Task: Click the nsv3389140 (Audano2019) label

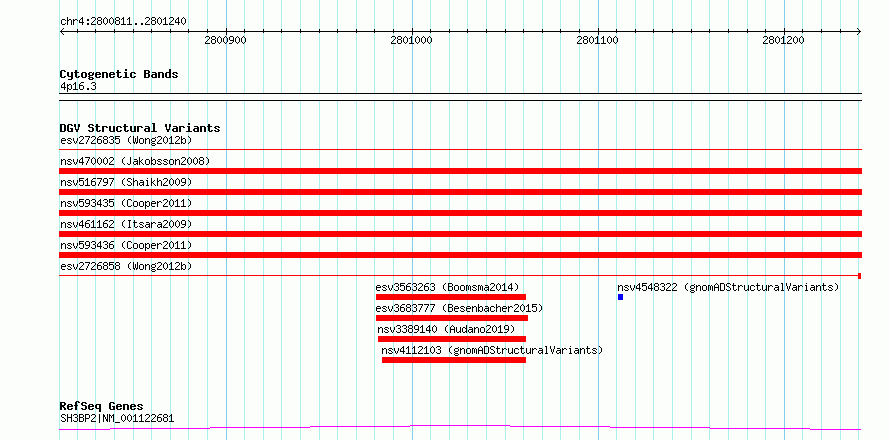Action: [446, 329]
